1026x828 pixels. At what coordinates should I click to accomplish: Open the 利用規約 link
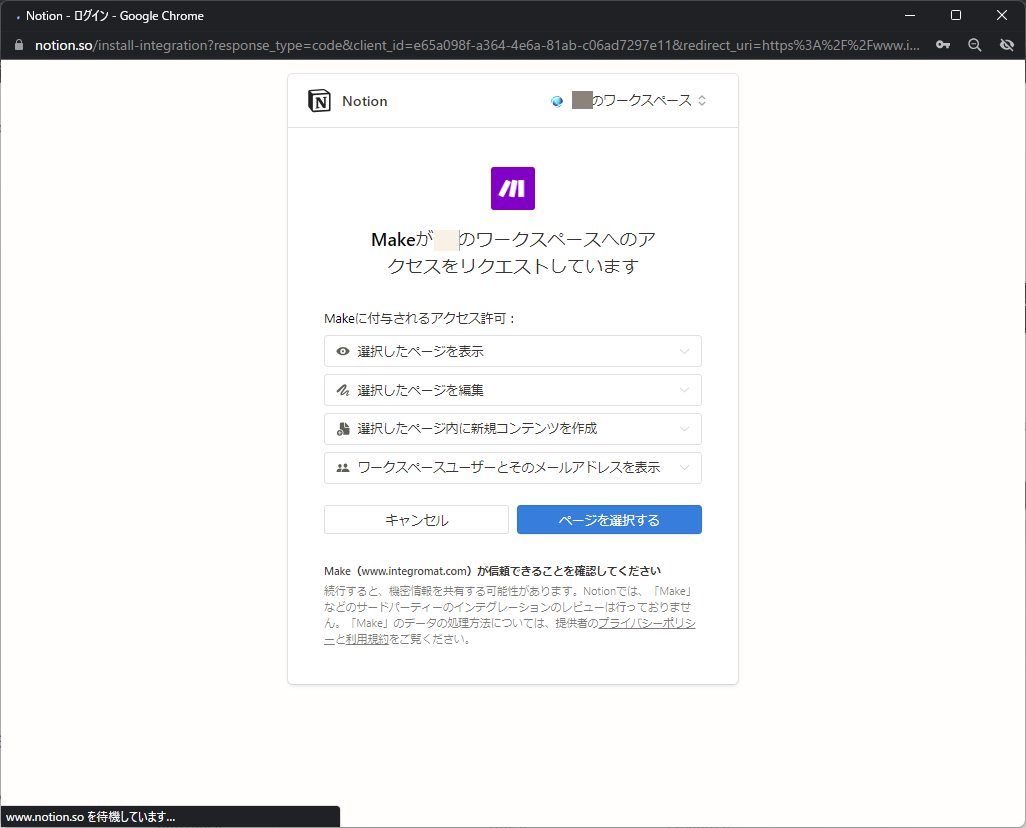367,639
